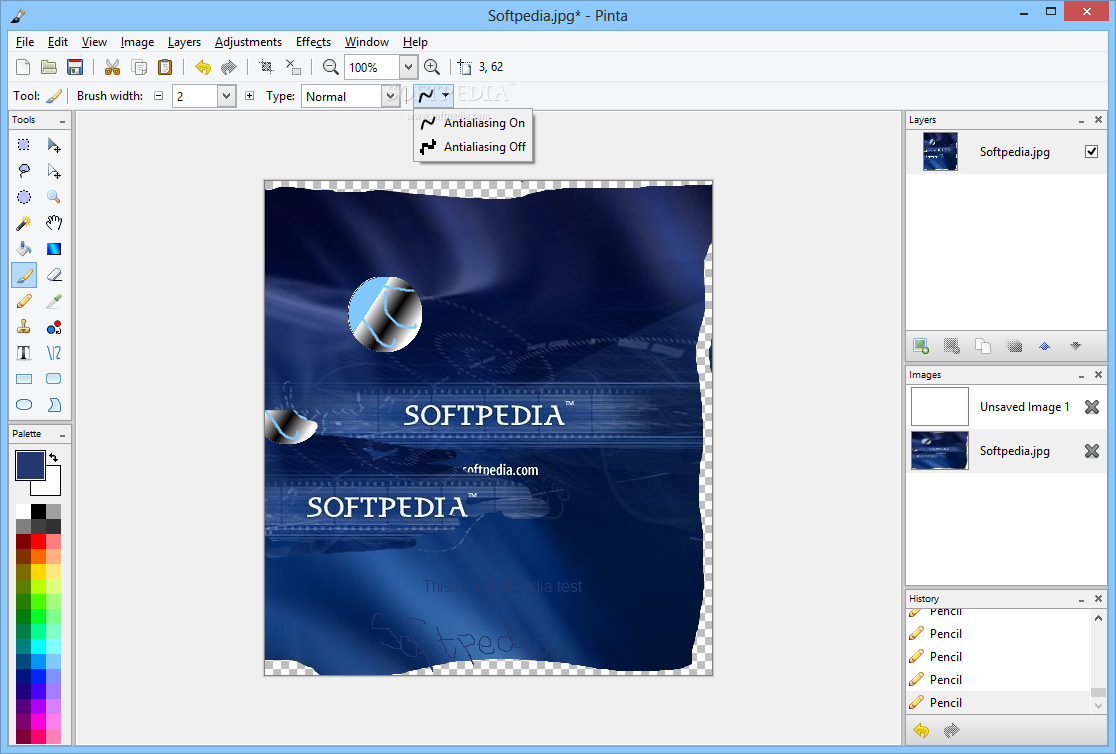Open the brush Type dropdown
The width and height of the screenshot is (1116, 754).
pos(390,96)
